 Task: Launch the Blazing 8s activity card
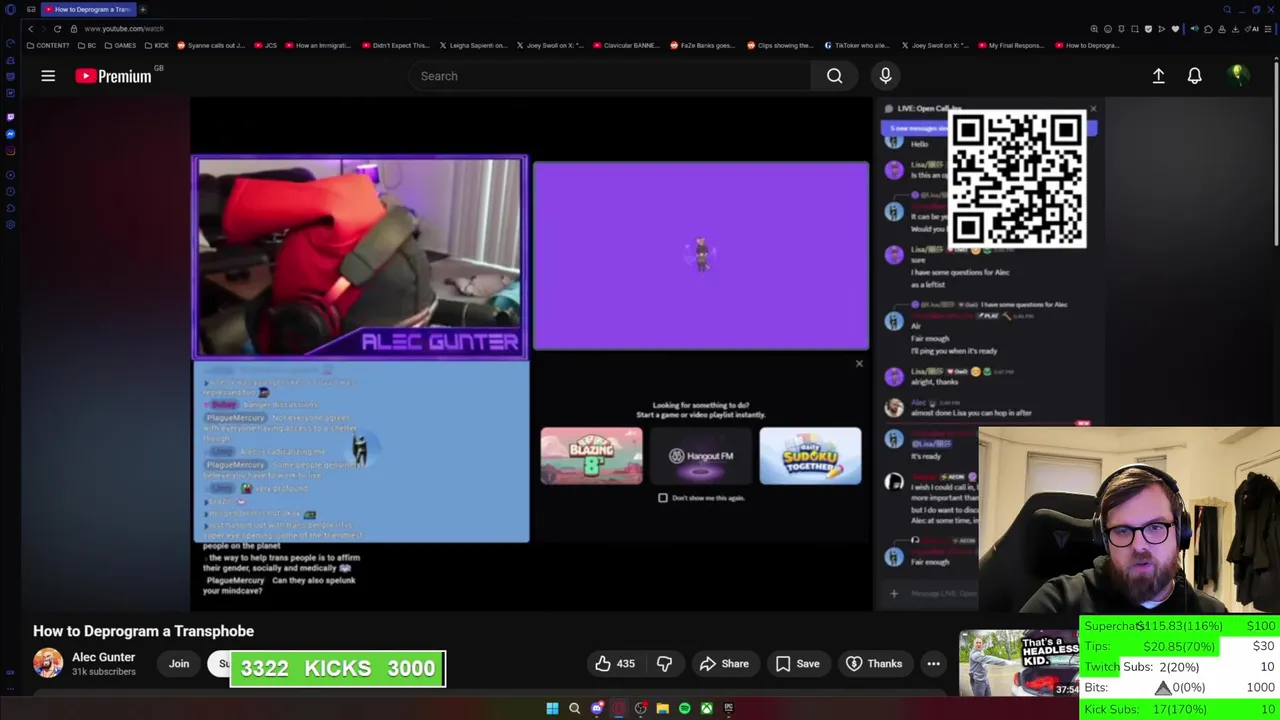[x=592, y=456]
